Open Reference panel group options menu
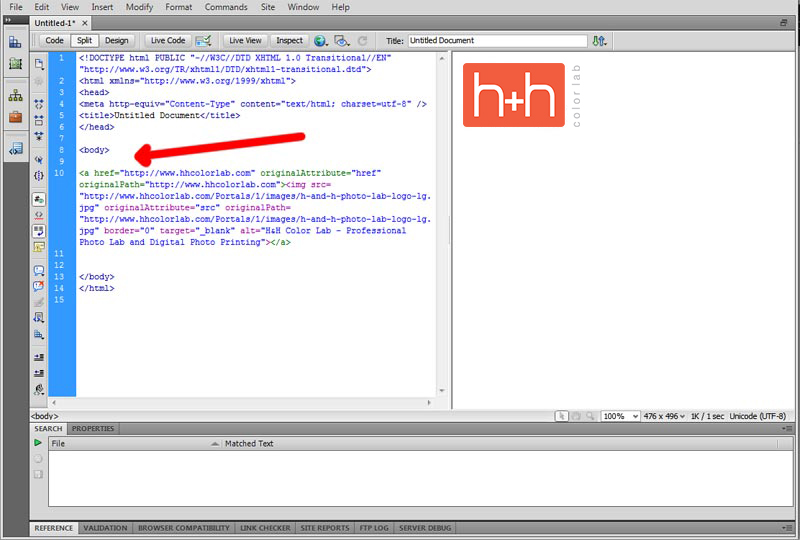Screen dimensions: 800x540 pos(788,528)
